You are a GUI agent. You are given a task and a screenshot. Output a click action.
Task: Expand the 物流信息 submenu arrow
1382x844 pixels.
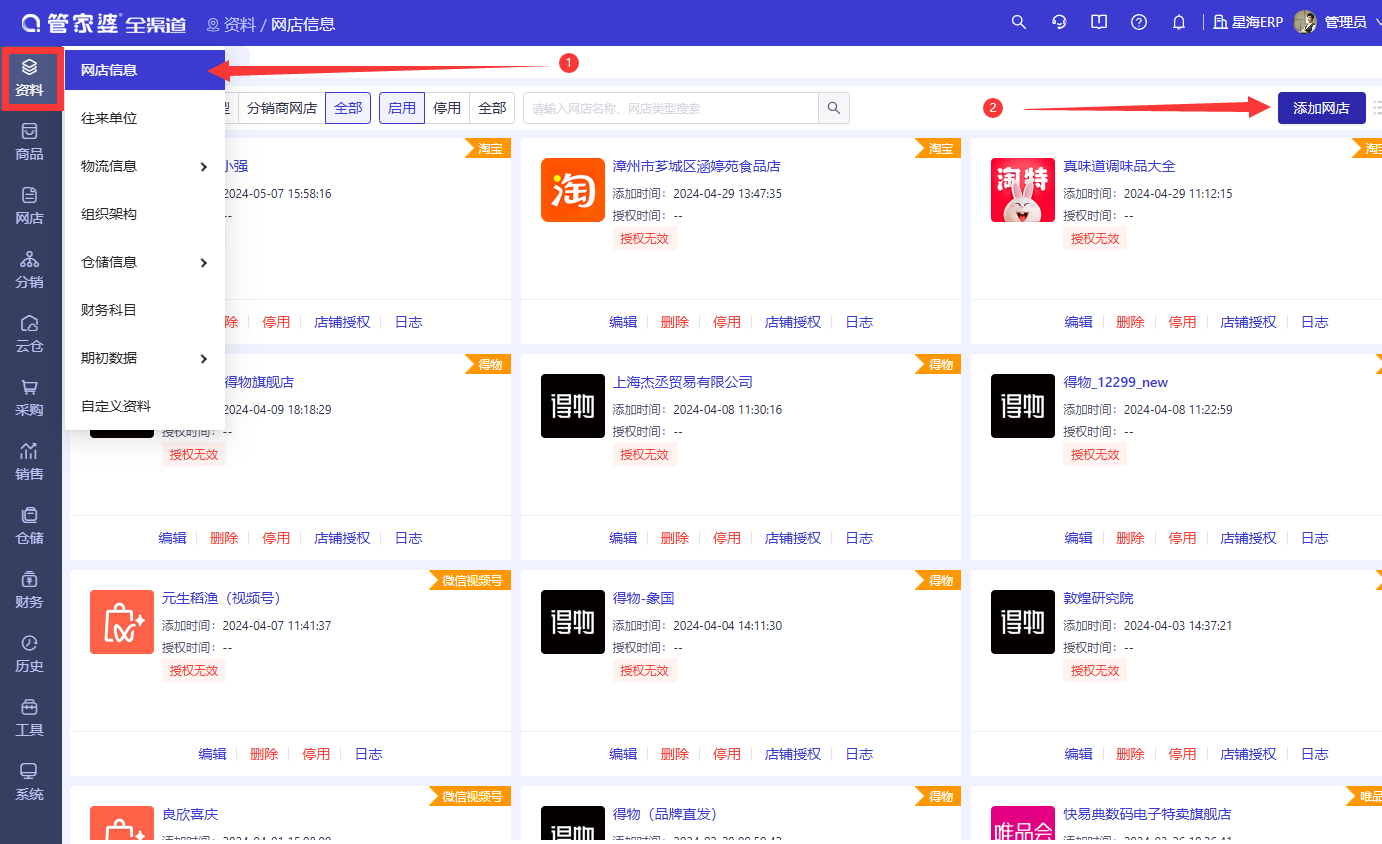click(204, 166)
